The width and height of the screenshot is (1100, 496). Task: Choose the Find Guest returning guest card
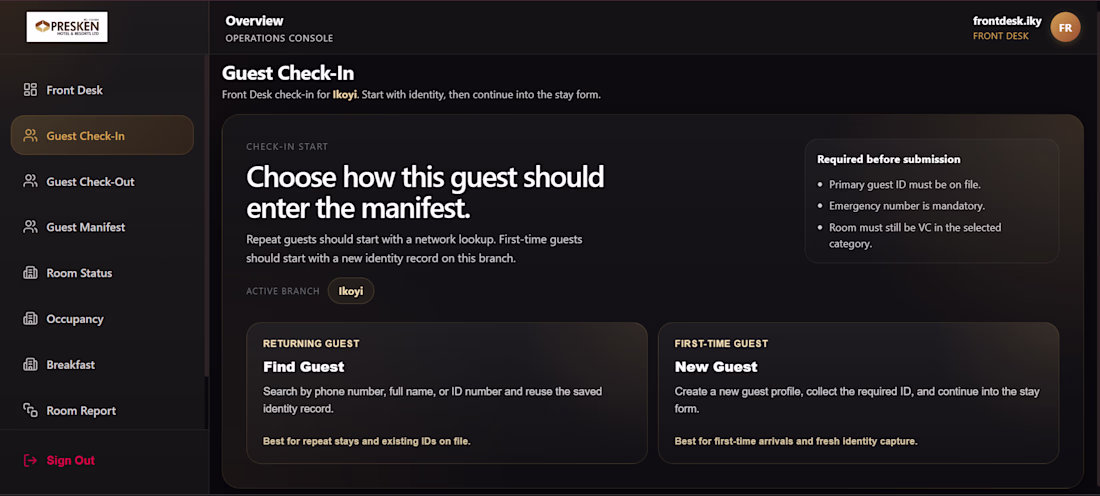[446, 392]
